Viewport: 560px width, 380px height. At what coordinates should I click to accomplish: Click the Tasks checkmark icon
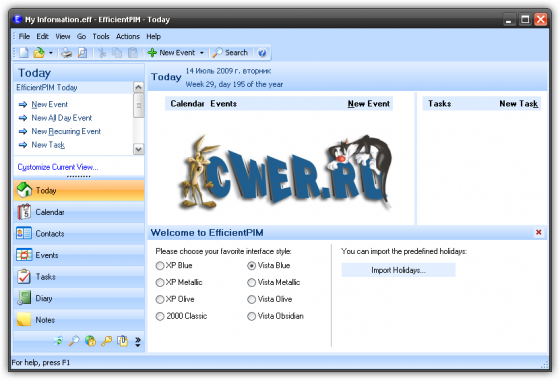[x=24, y=276]
